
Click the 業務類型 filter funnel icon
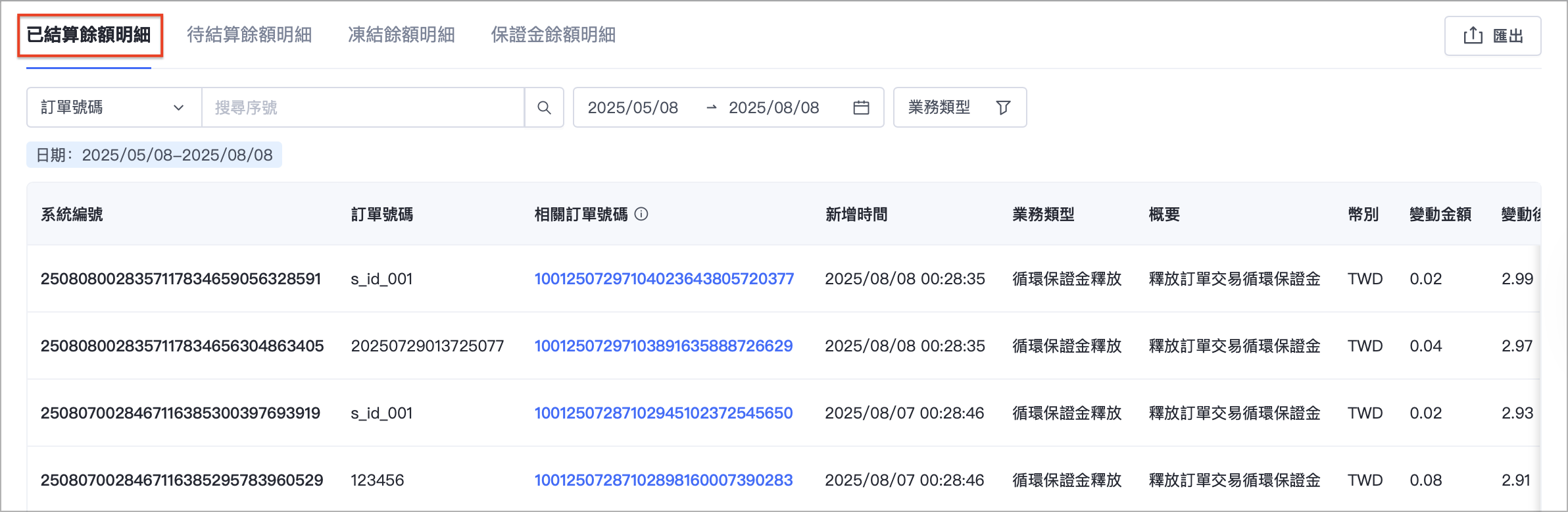(x=1003, y=107)
